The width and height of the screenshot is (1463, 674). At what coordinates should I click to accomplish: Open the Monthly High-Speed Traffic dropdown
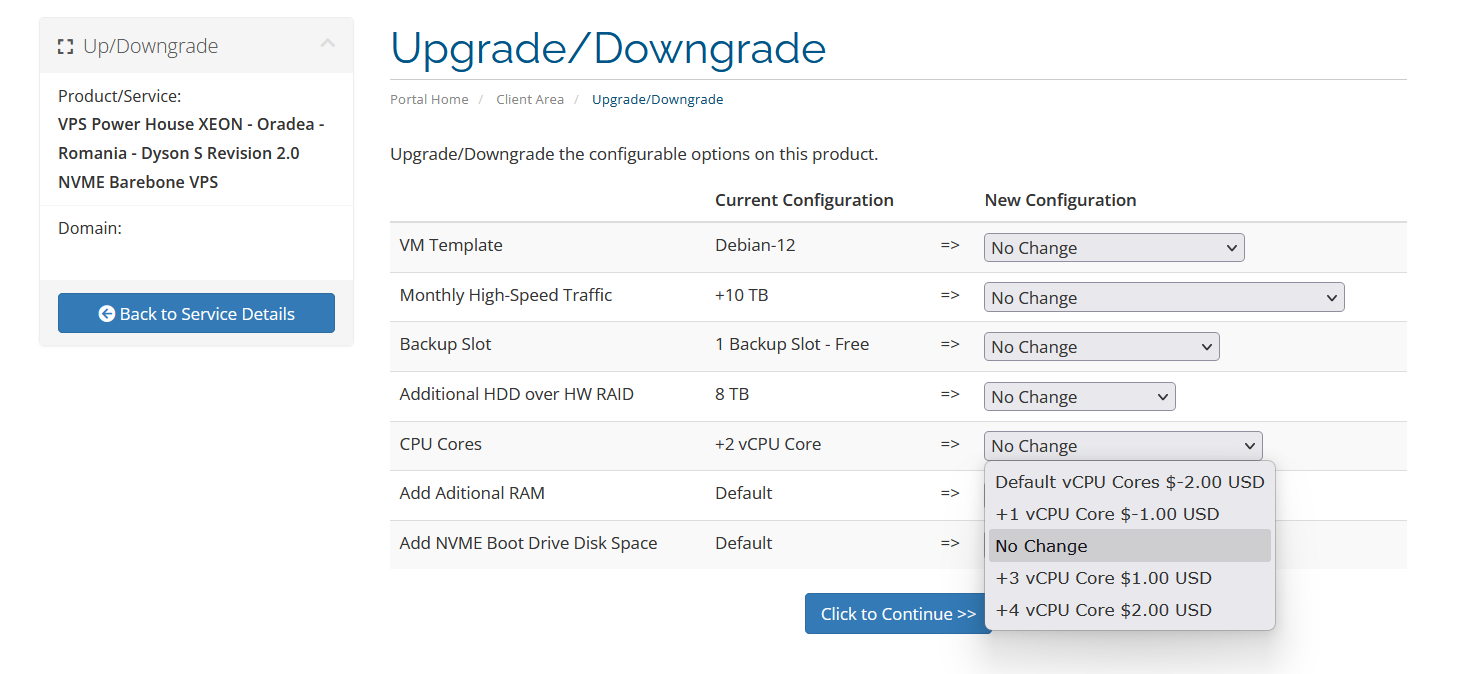pos(1164,298)
